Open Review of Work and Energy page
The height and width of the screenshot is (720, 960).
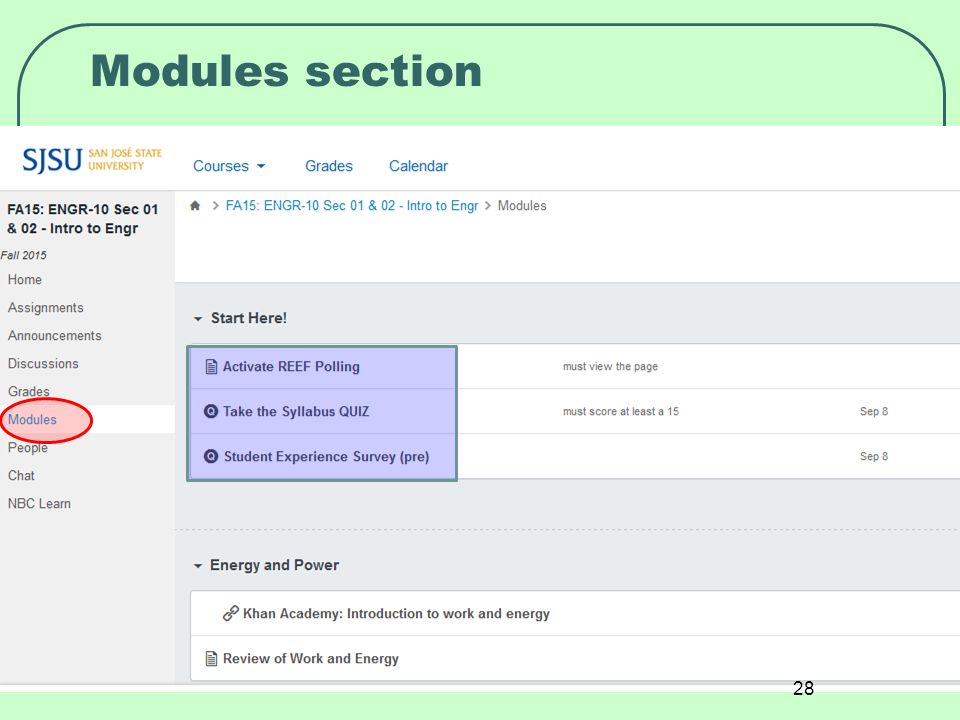310,659
